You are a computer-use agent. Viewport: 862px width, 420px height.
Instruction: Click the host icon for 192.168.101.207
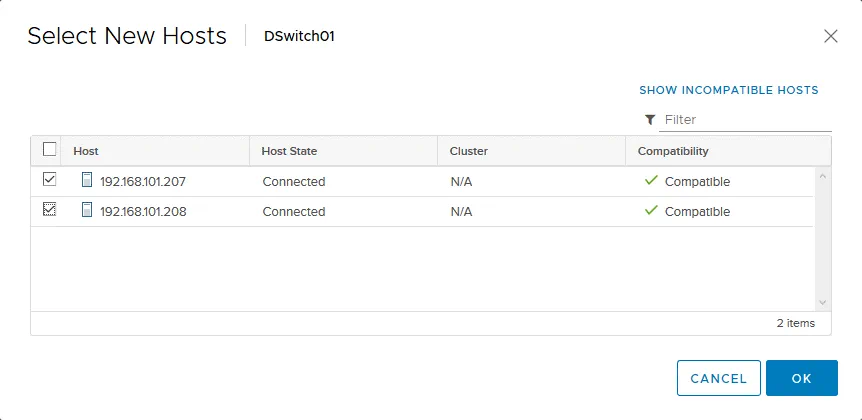(x=86, y=181)
